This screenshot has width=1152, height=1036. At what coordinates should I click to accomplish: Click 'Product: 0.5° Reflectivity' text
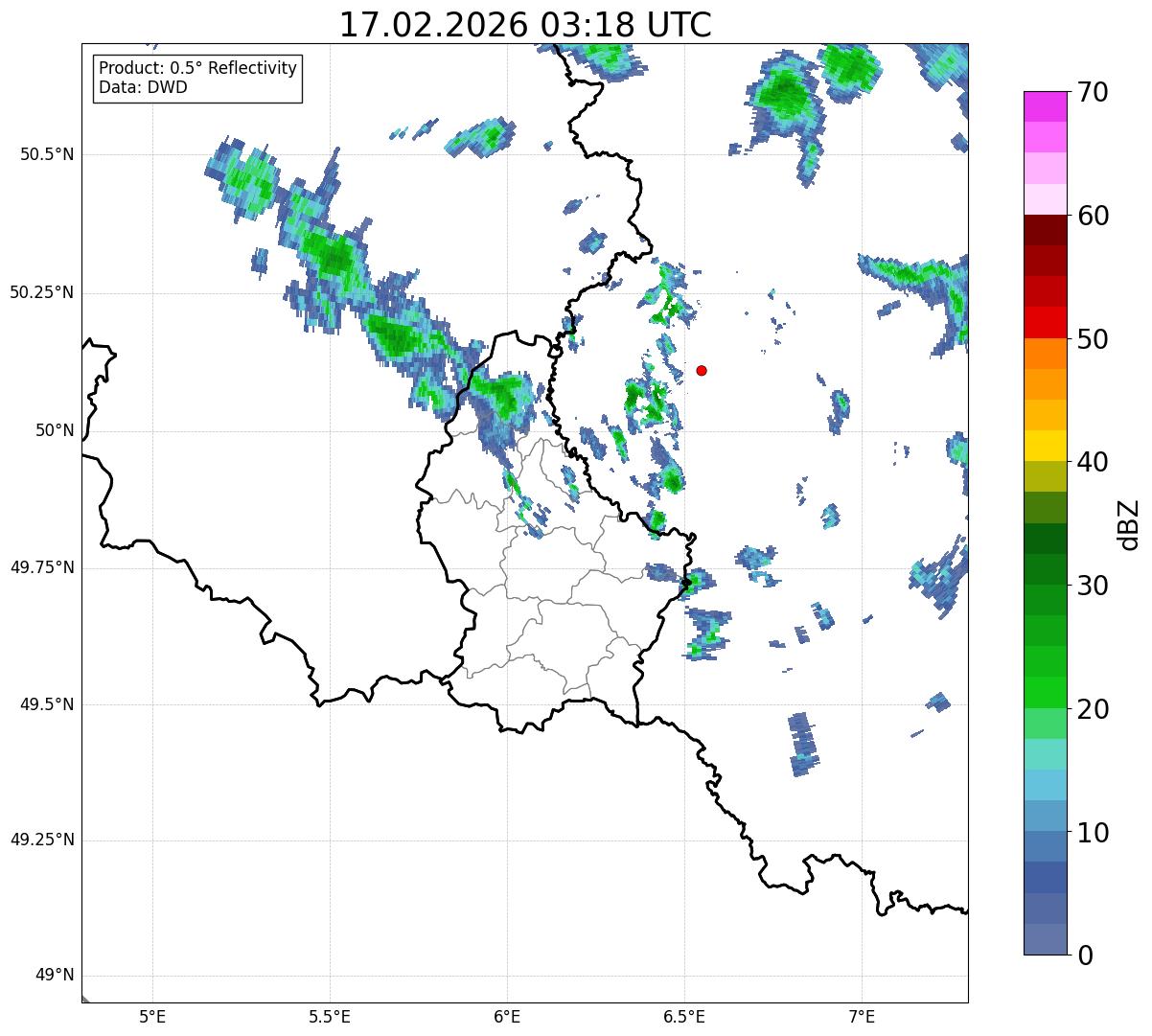click(x=197, y=68)
